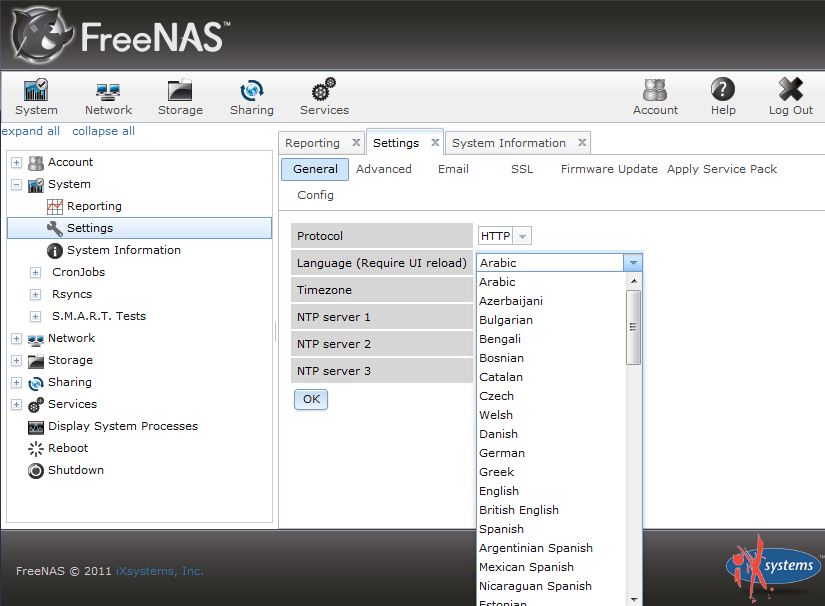Click the Network toolbar icon
The height and width of the screenshot is (606, 825).
[108, 91]
